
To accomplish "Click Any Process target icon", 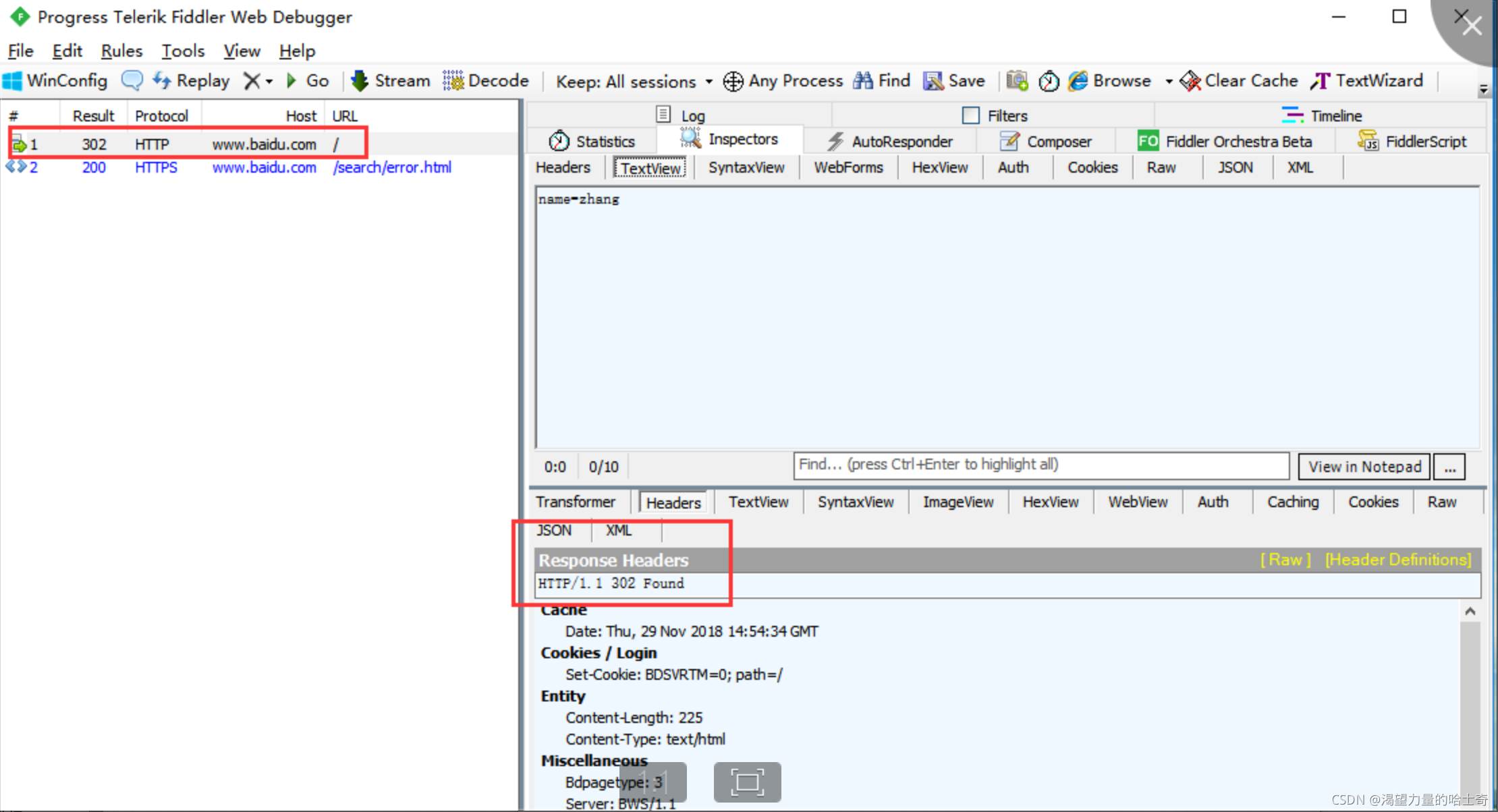I will click(733, 82).
